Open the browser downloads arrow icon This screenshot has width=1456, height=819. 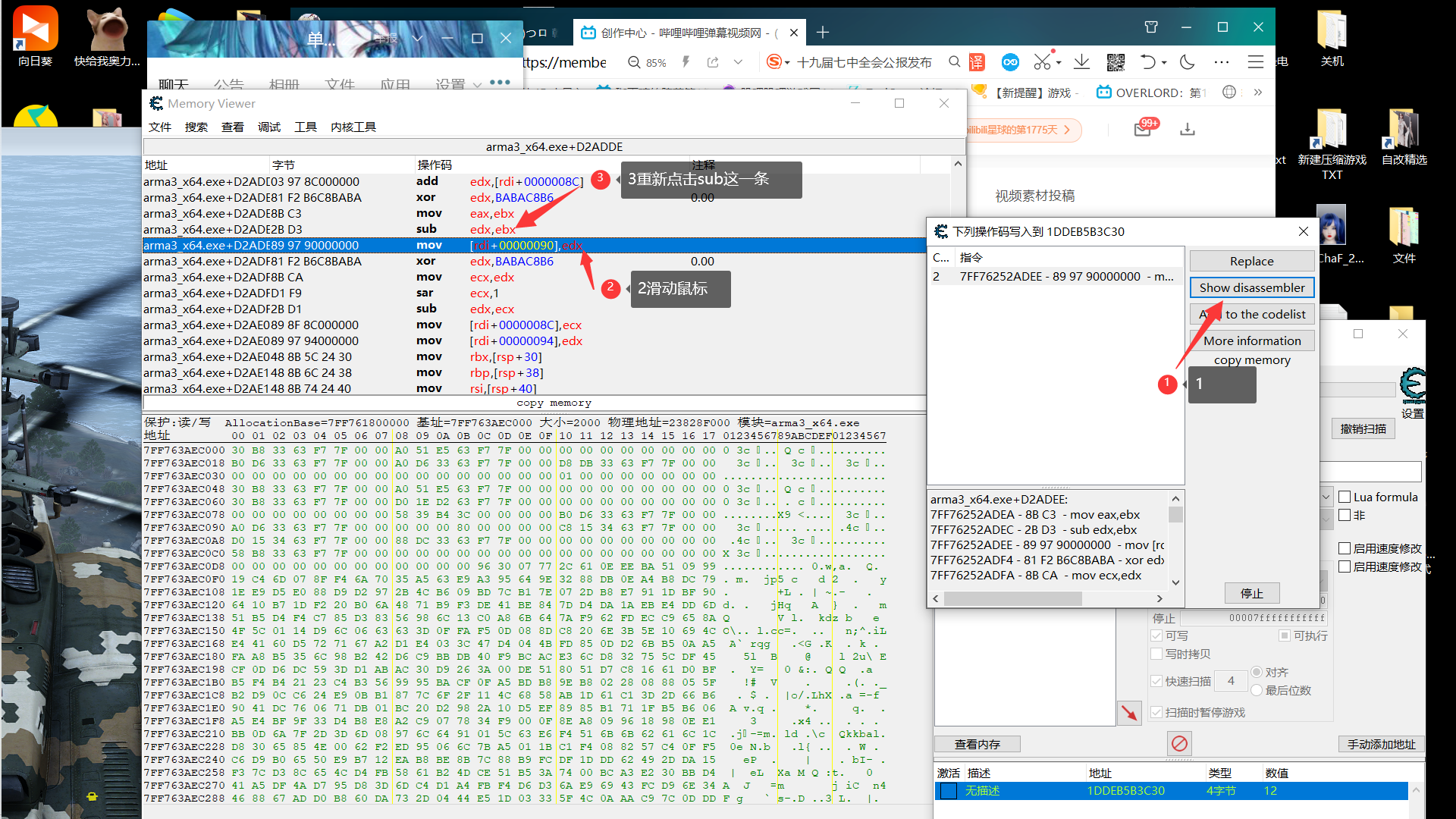point(1082,62)
